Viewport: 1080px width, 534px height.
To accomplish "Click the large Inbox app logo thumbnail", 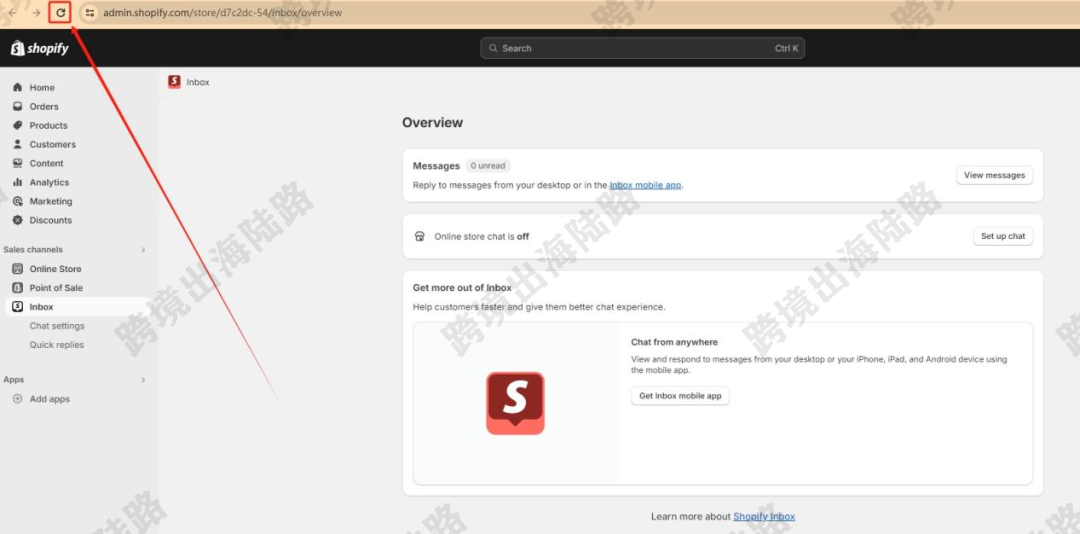I will 515,403.
